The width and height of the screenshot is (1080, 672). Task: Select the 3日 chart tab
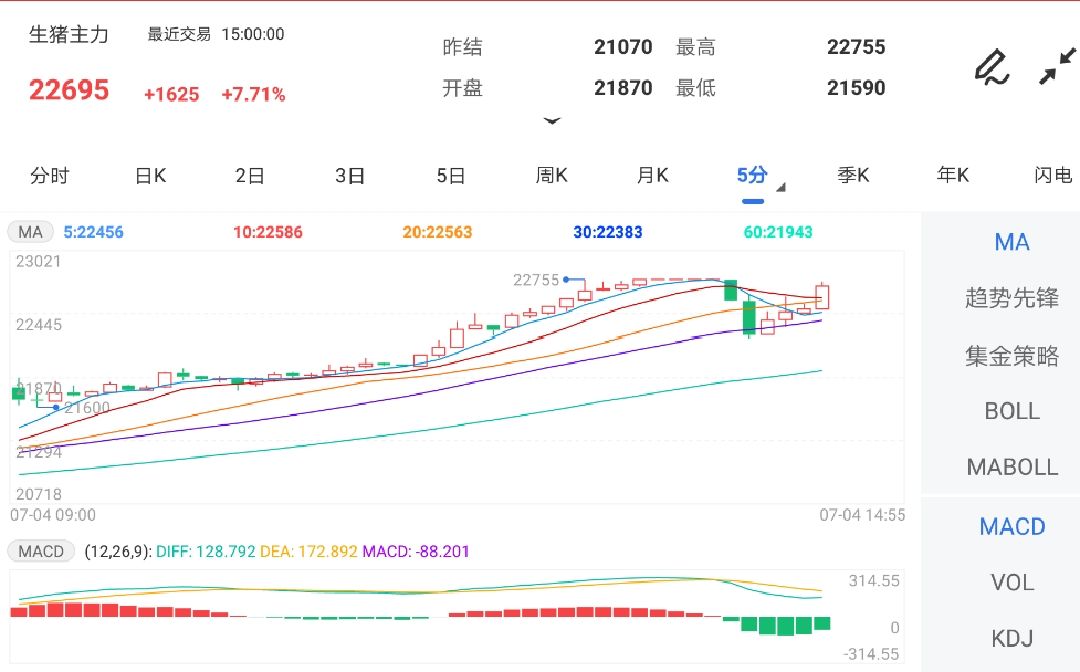350,176
